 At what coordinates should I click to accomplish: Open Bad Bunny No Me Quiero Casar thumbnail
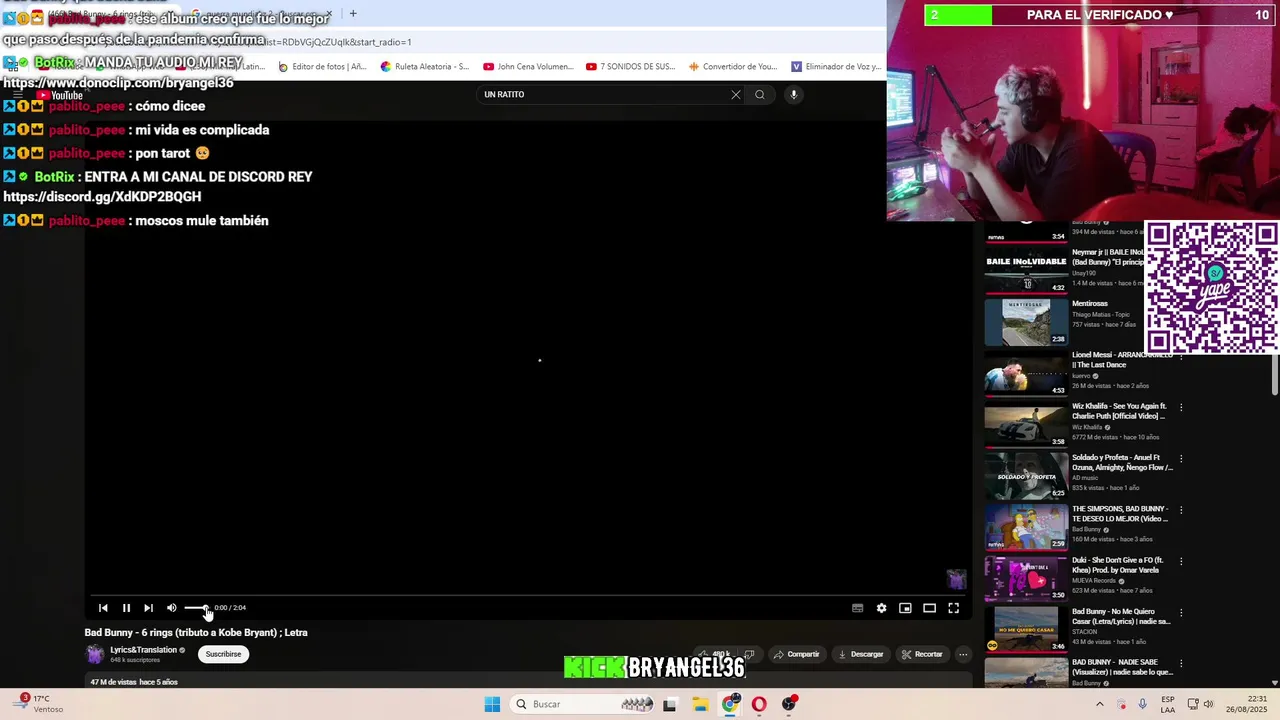click(x=1026, y=629)
